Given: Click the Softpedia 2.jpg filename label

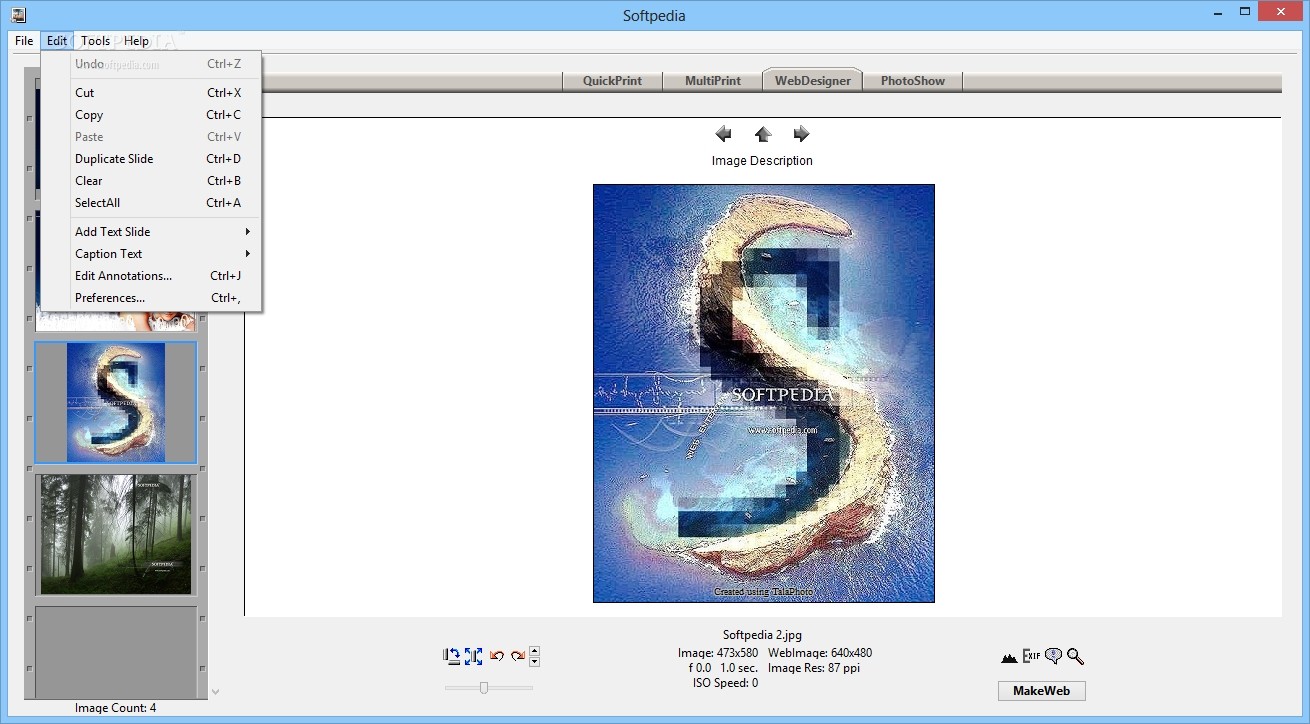Looking at the screenshot, I should (762, 635).
